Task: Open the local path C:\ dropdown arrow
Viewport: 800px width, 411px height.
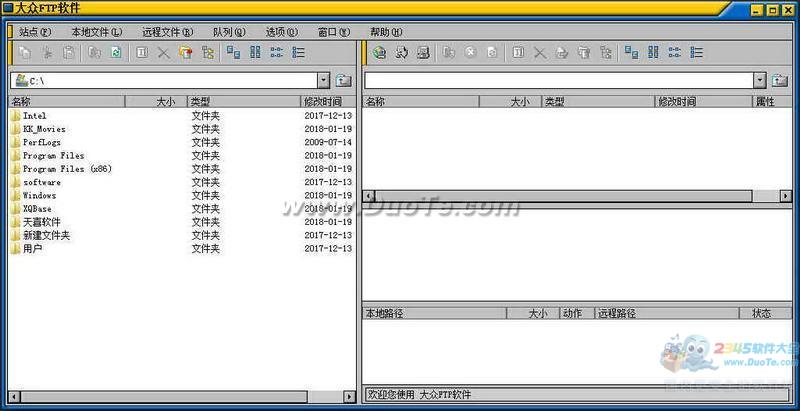Action: [323, 81]
